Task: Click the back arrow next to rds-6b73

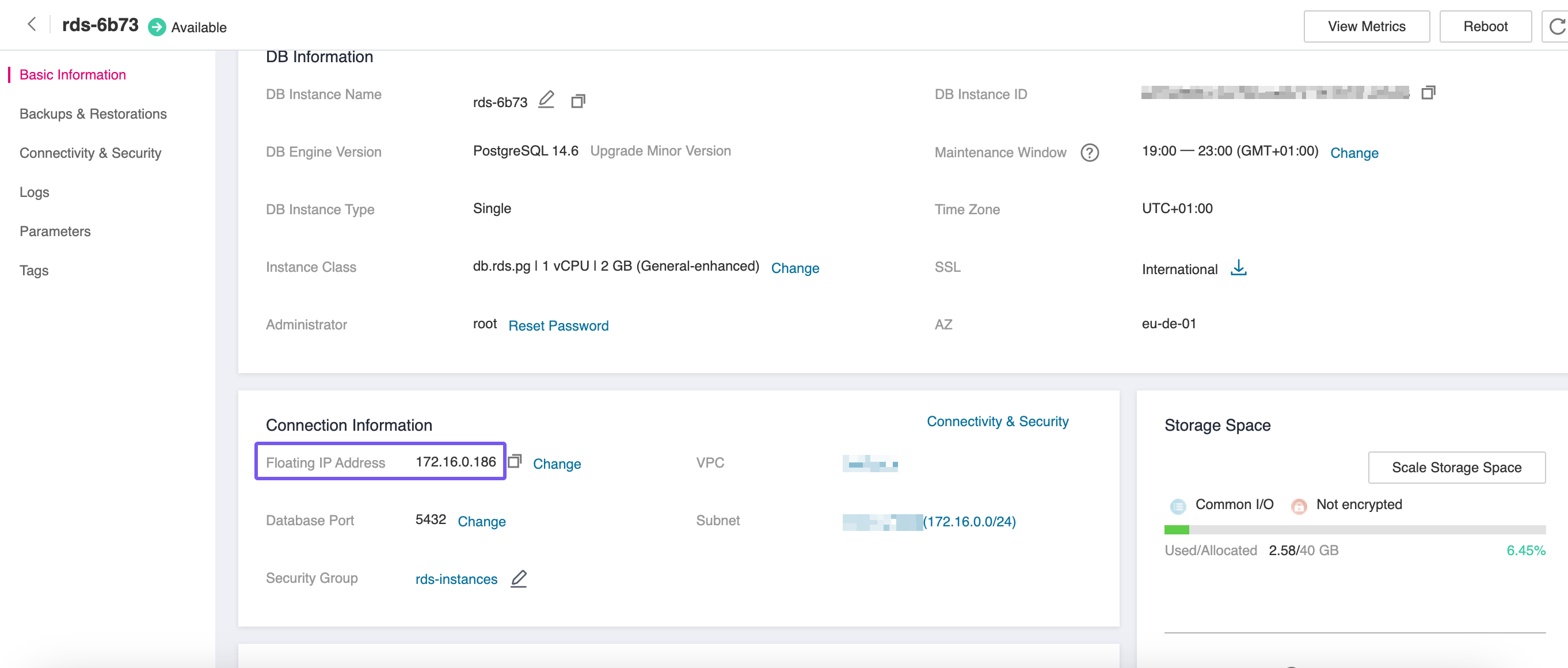Action: [32, 24]
